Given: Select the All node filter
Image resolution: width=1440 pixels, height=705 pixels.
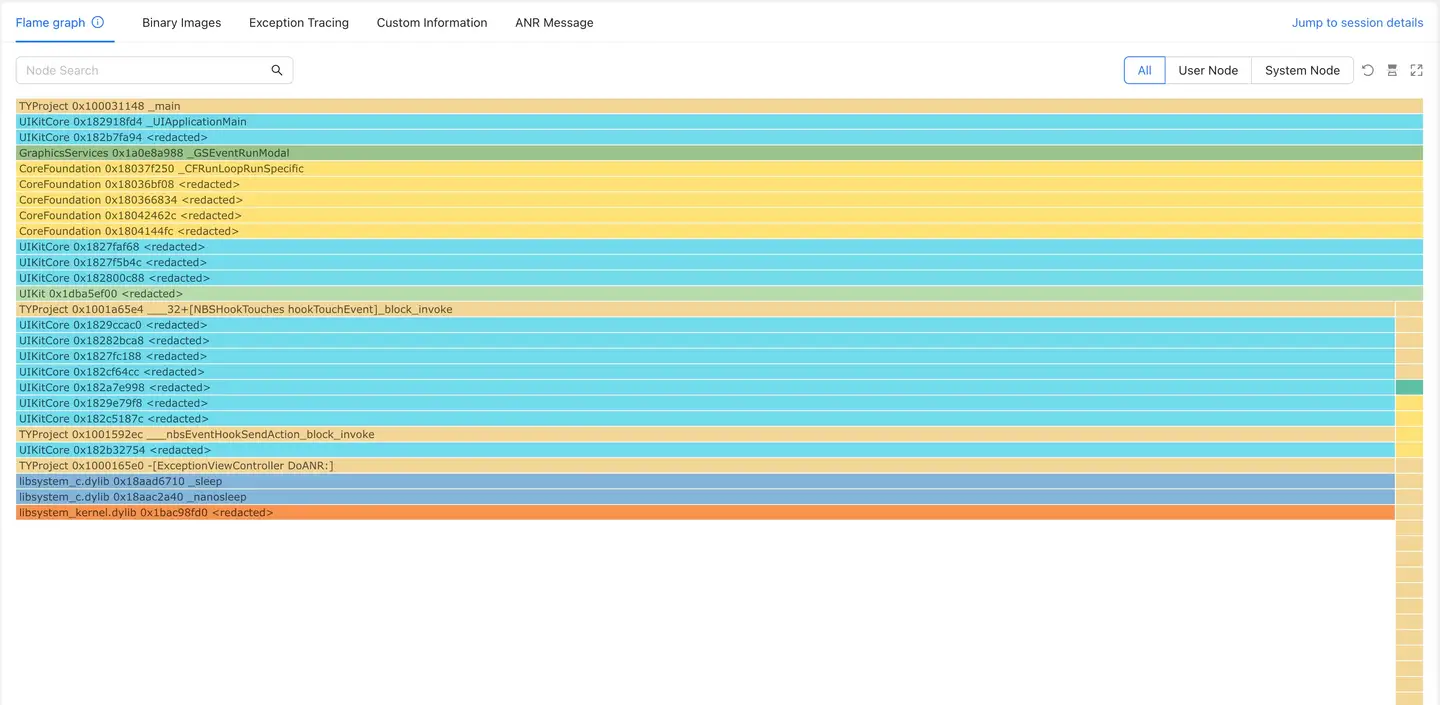Looking at the screenshot, I should tap(1144, 70).
